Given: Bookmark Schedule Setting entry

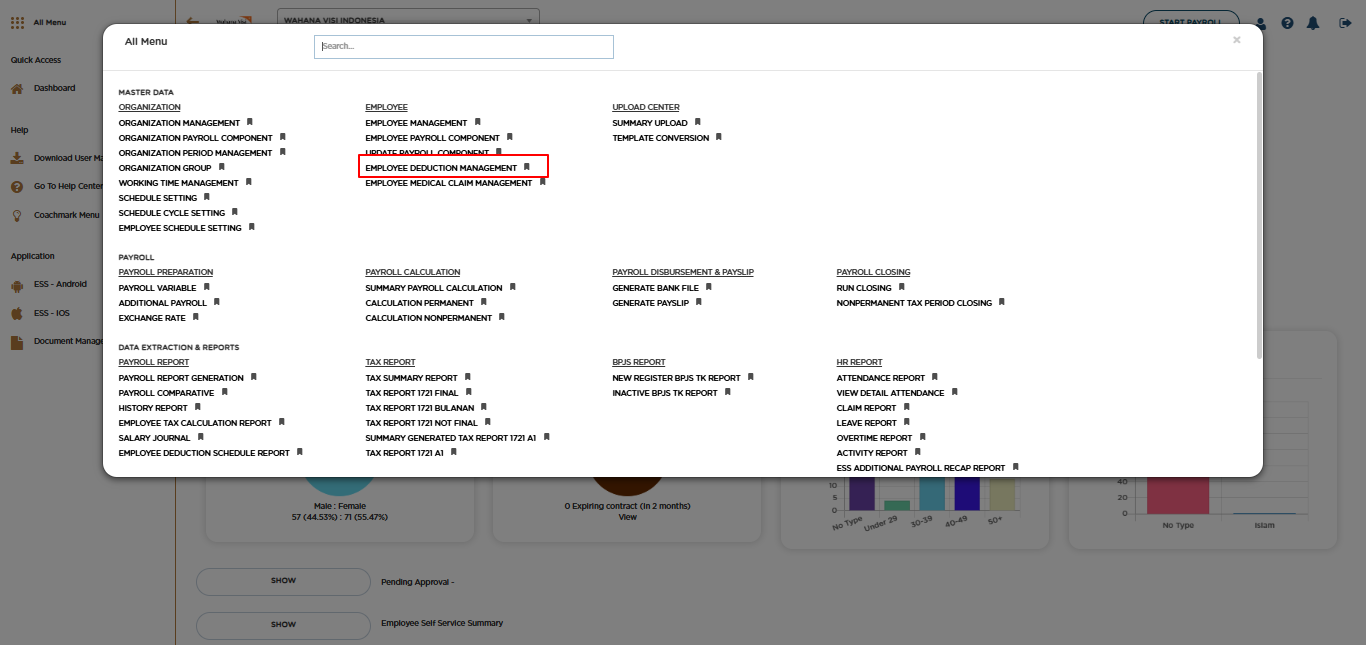Looking at the screenshot, I should [x=207, y=197].
